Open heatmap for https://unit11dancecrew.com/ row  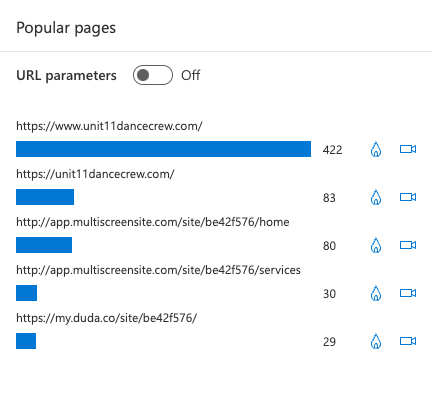(376, 197)
